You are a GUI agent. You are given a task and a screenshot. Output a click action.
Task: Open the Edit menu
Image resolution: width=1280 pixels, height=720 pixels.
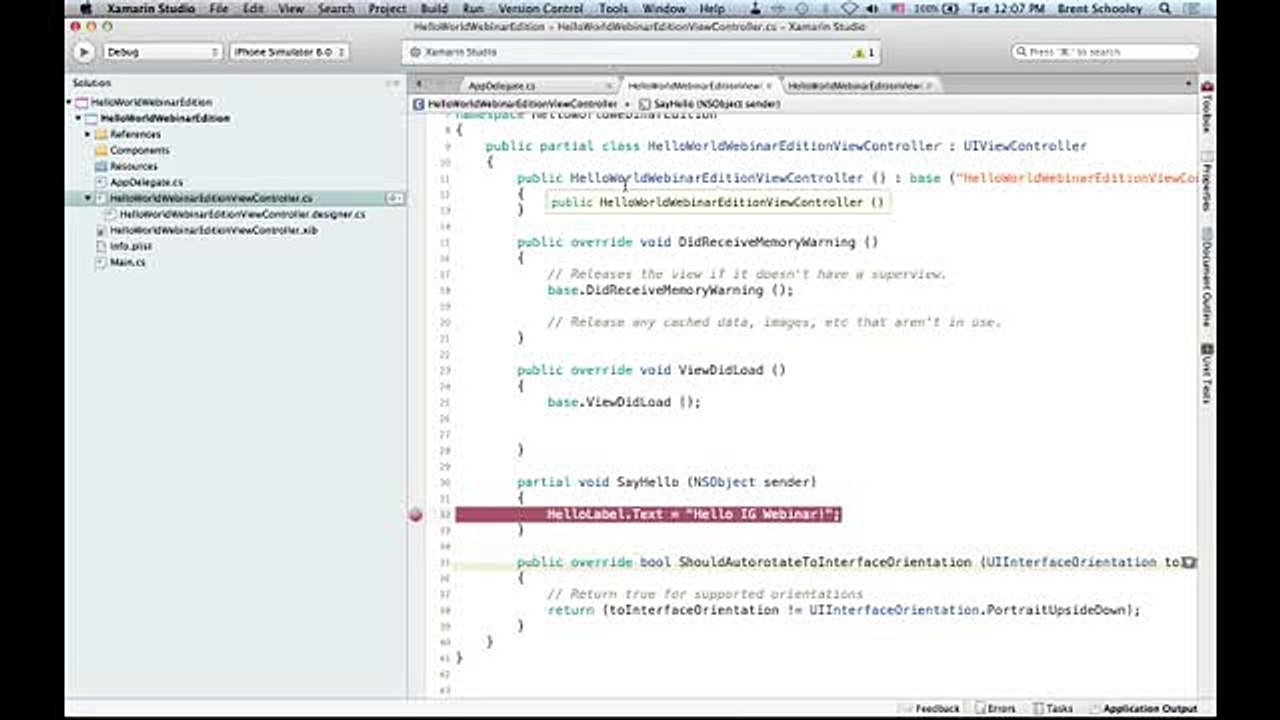254,8
